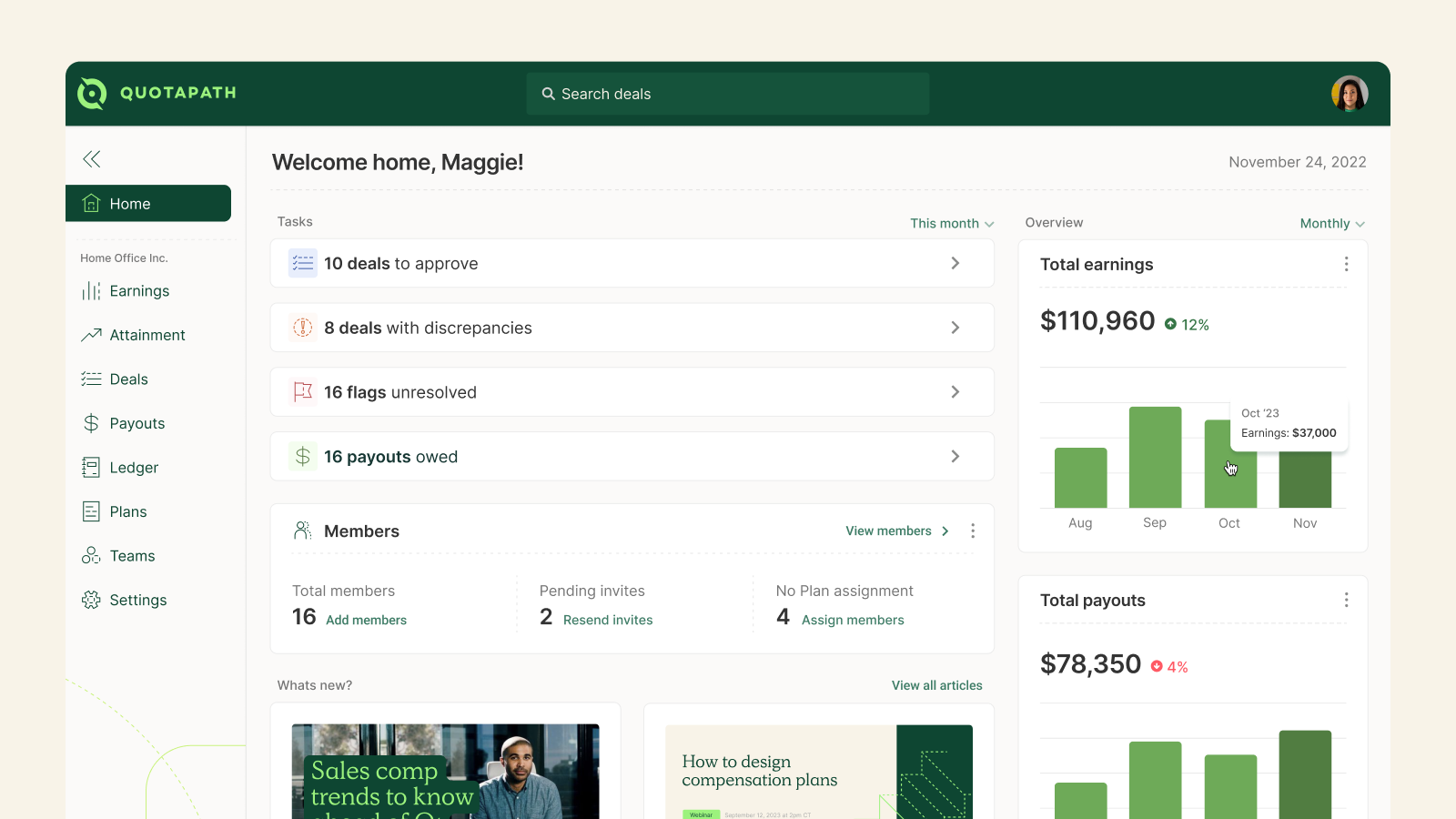This screenshot has height=819, width=1456.
Task: Open the 'This month' tasks filter
Action: (x=951, y=223)
